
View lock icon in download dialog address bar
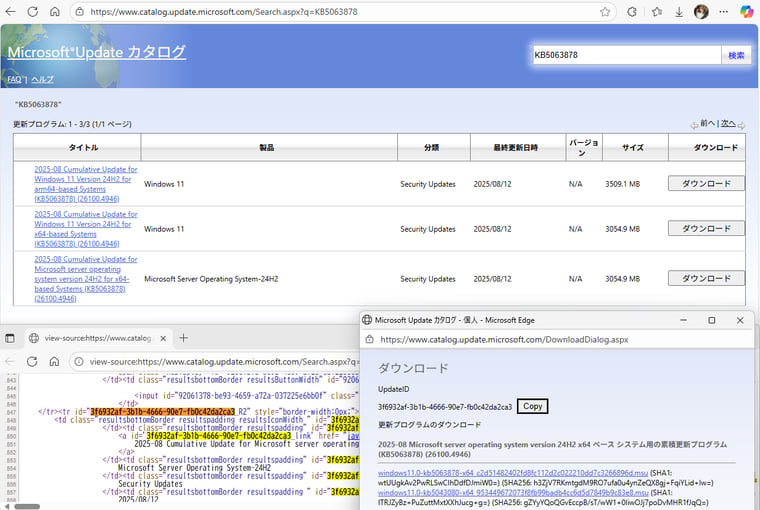369,339
